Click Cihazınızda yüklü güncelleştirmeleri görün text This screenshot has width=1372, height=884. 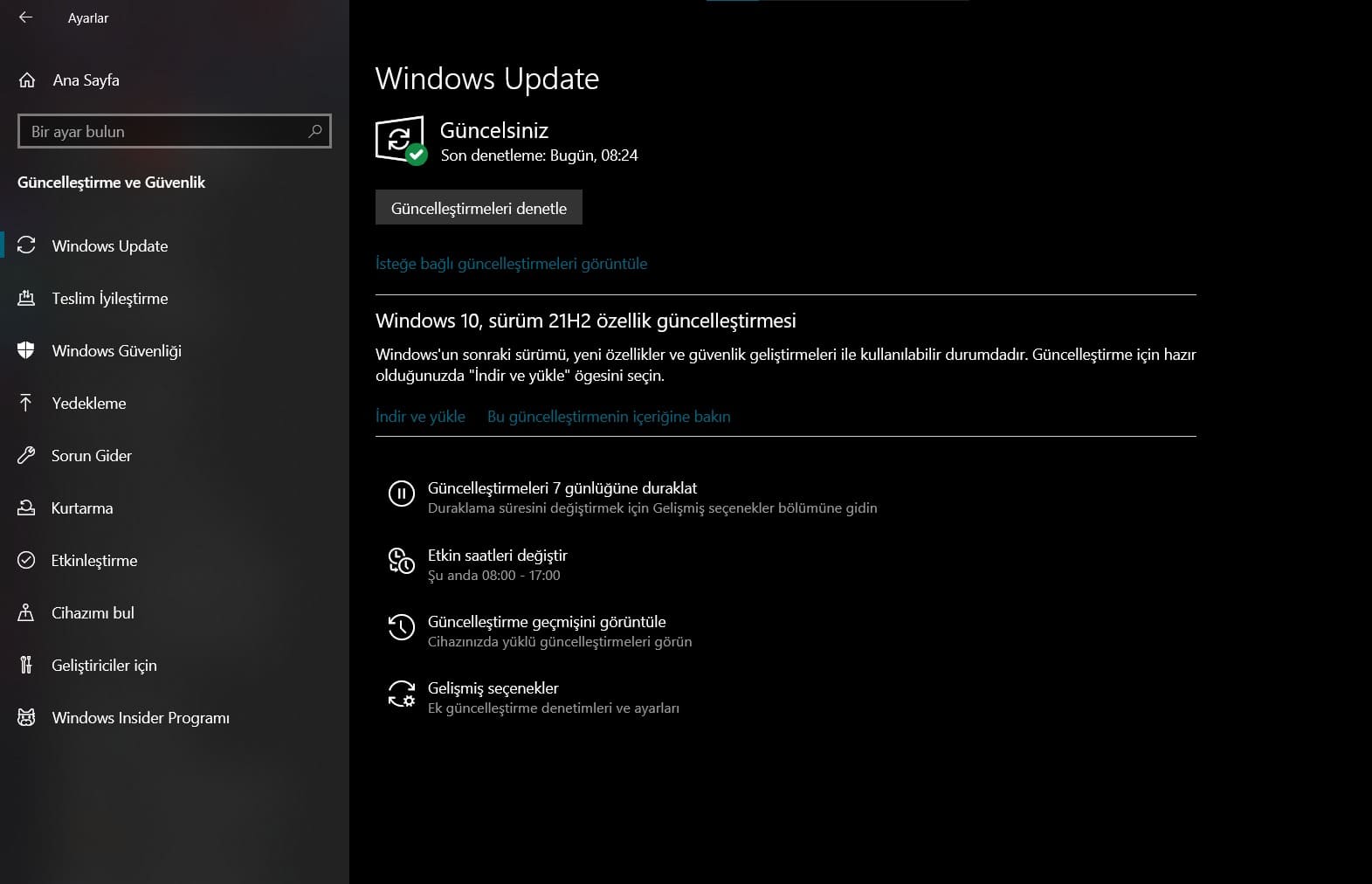pyautogui.click(x=560, y=642)
